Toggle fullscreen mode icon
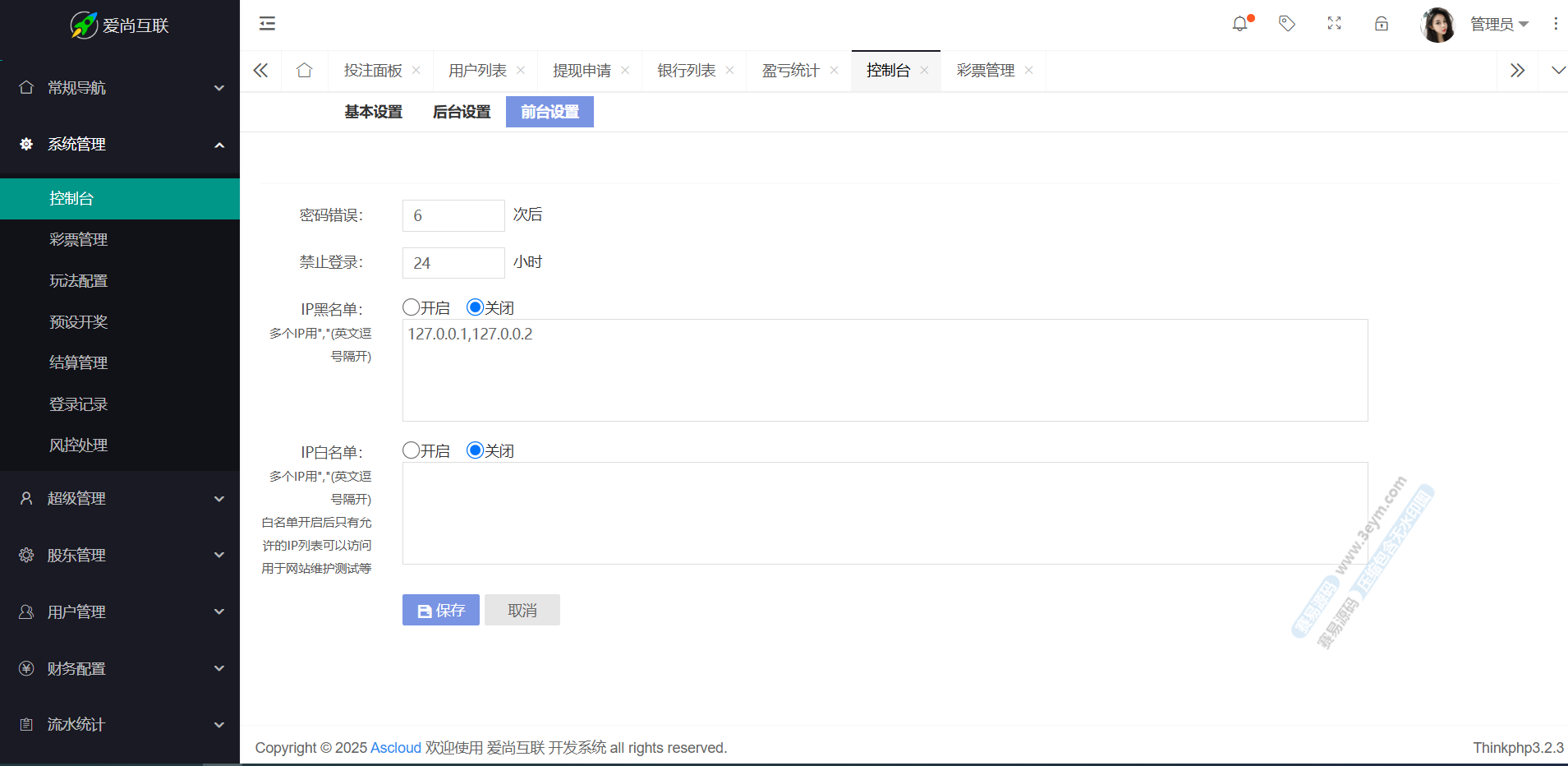The image size is (1568, 766). 1334,24
